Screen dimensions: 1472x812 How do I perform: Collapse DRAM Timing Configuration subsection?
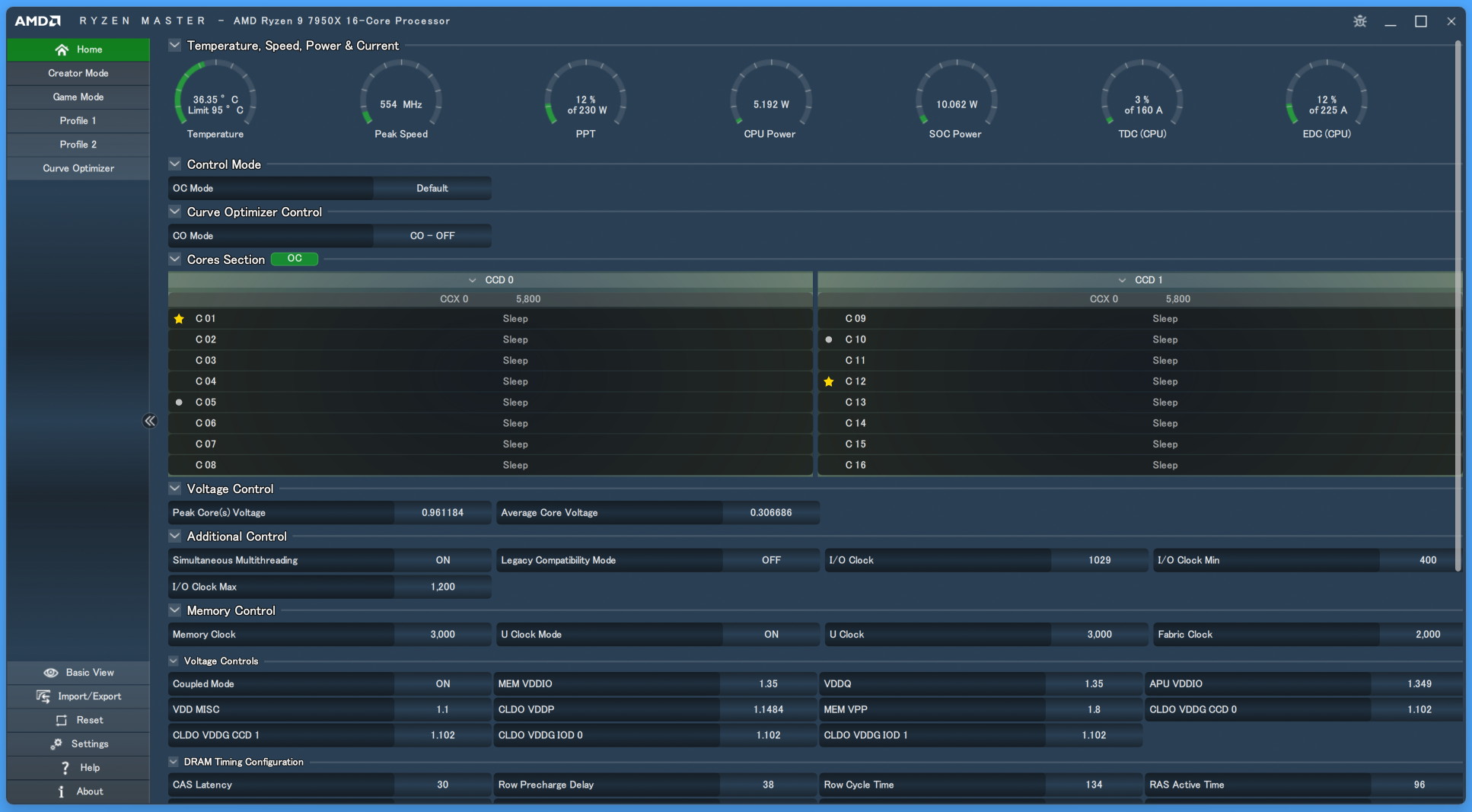(x=174, y=762)
